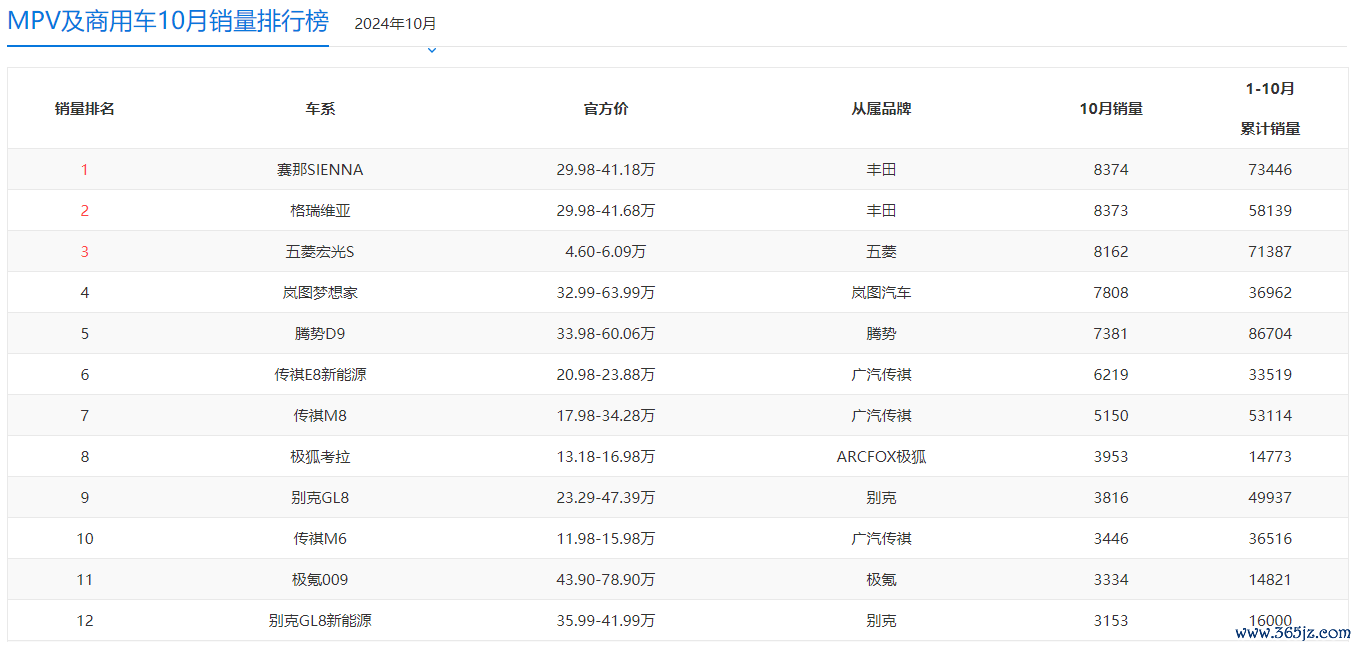Click rank number 12

(x=85, y=621)
